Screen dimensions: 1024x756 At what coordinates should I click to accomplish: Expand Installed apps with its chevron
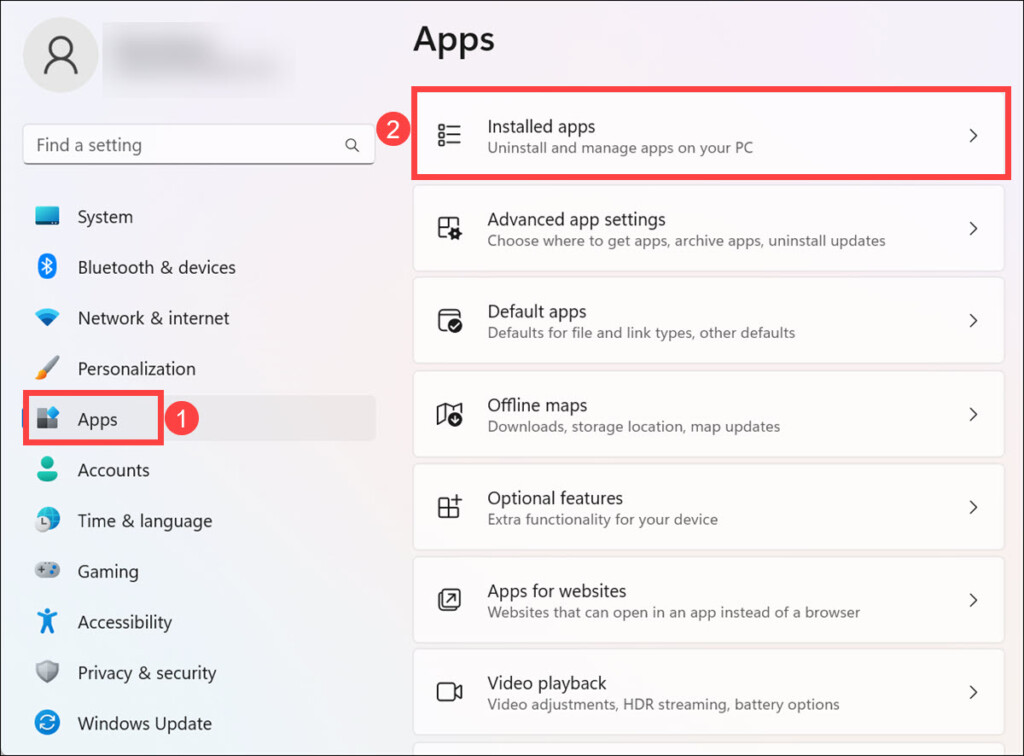973,136
